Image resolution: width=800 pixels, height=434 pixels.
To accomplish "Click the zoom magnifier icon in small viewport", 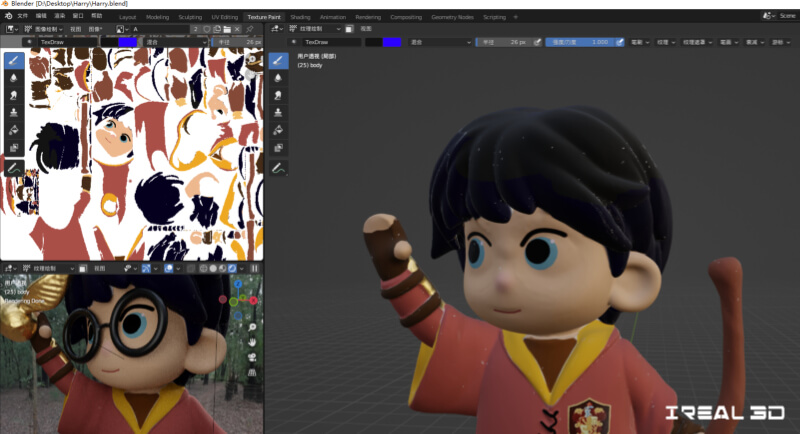I will (x=252, y=327).
